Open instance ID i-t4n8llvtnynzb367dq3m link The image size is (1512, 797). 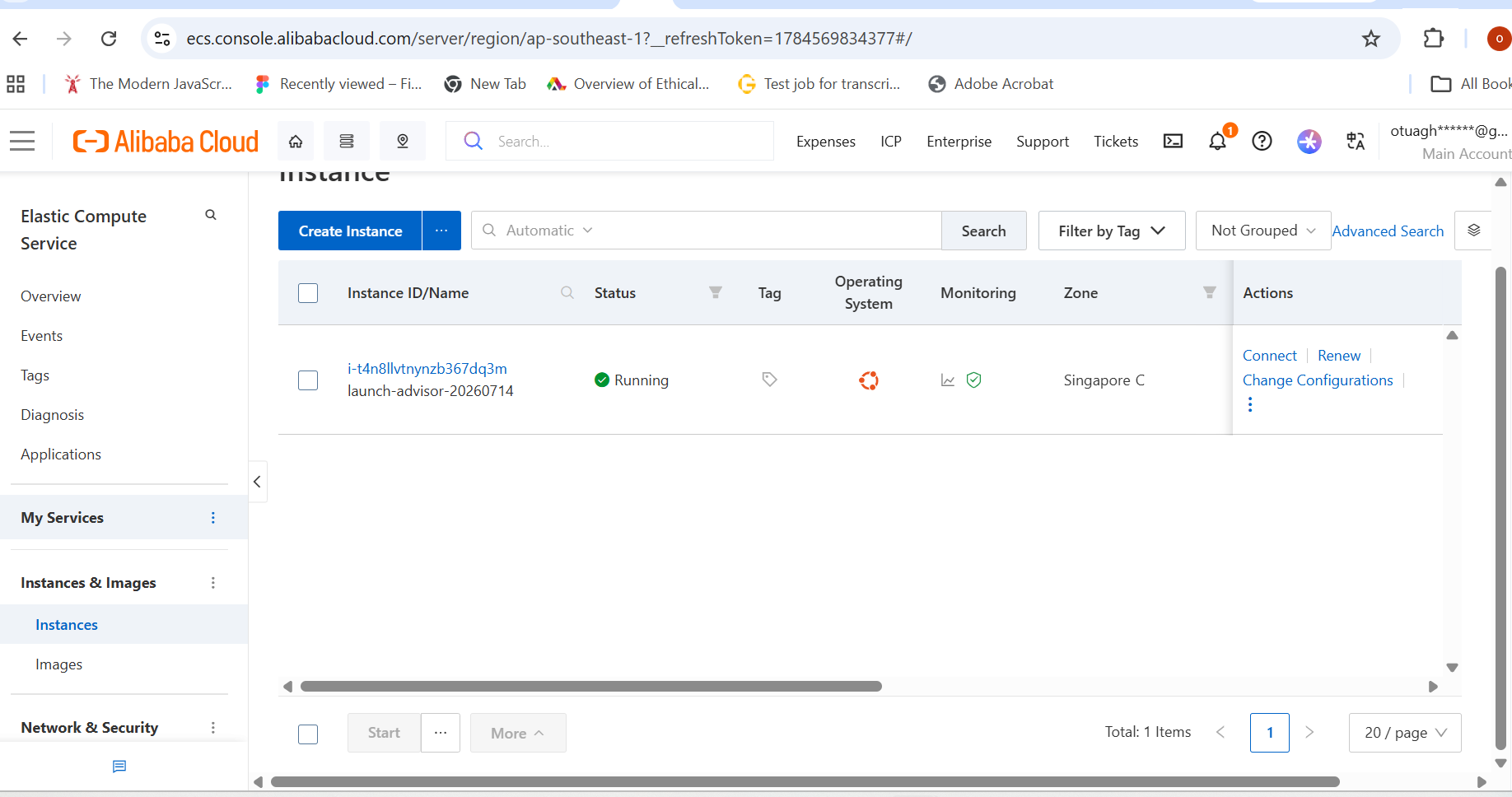427,369
